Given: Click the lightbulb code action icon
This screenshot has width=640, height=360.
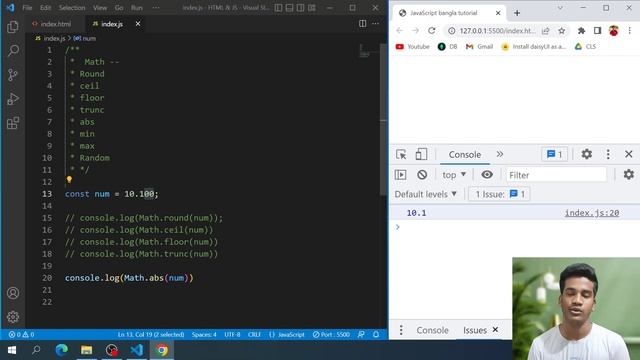Looking at the screenshot, I should 69,179.
